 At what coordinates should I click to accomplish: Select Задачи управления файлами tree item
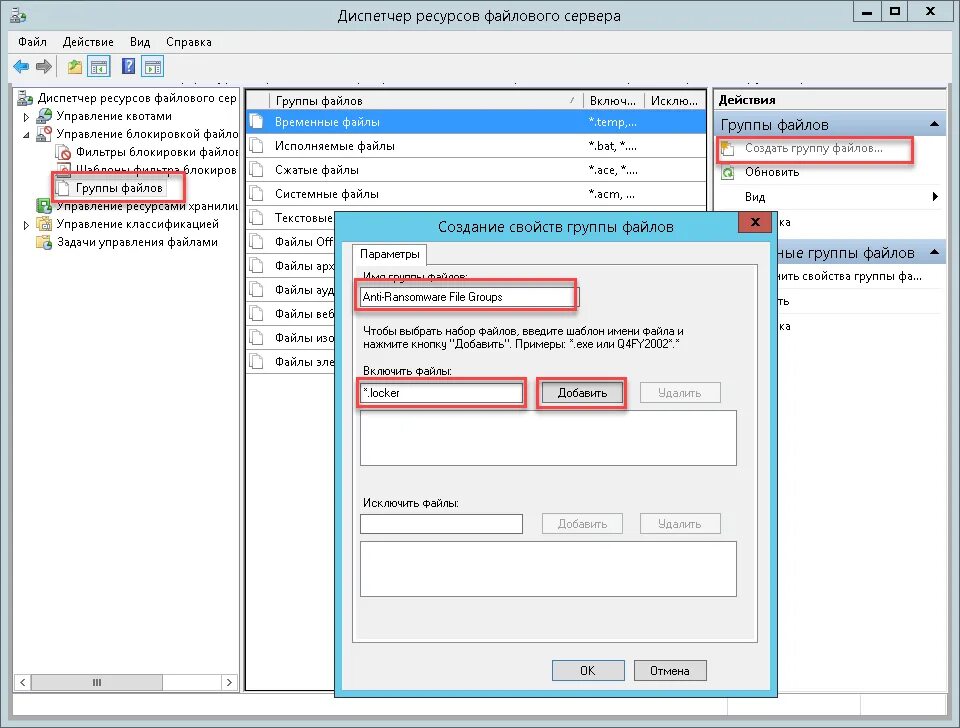137,242
